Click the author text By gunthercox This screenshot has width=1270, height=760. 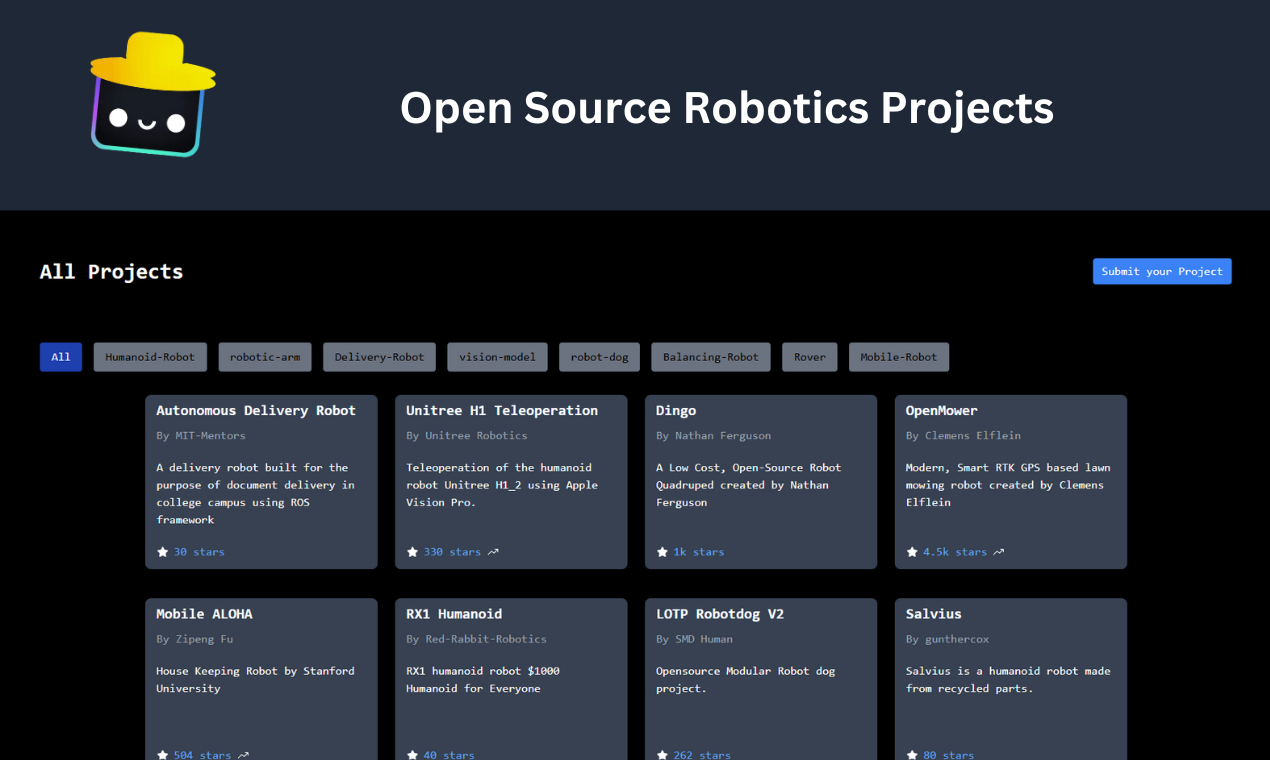948,639
